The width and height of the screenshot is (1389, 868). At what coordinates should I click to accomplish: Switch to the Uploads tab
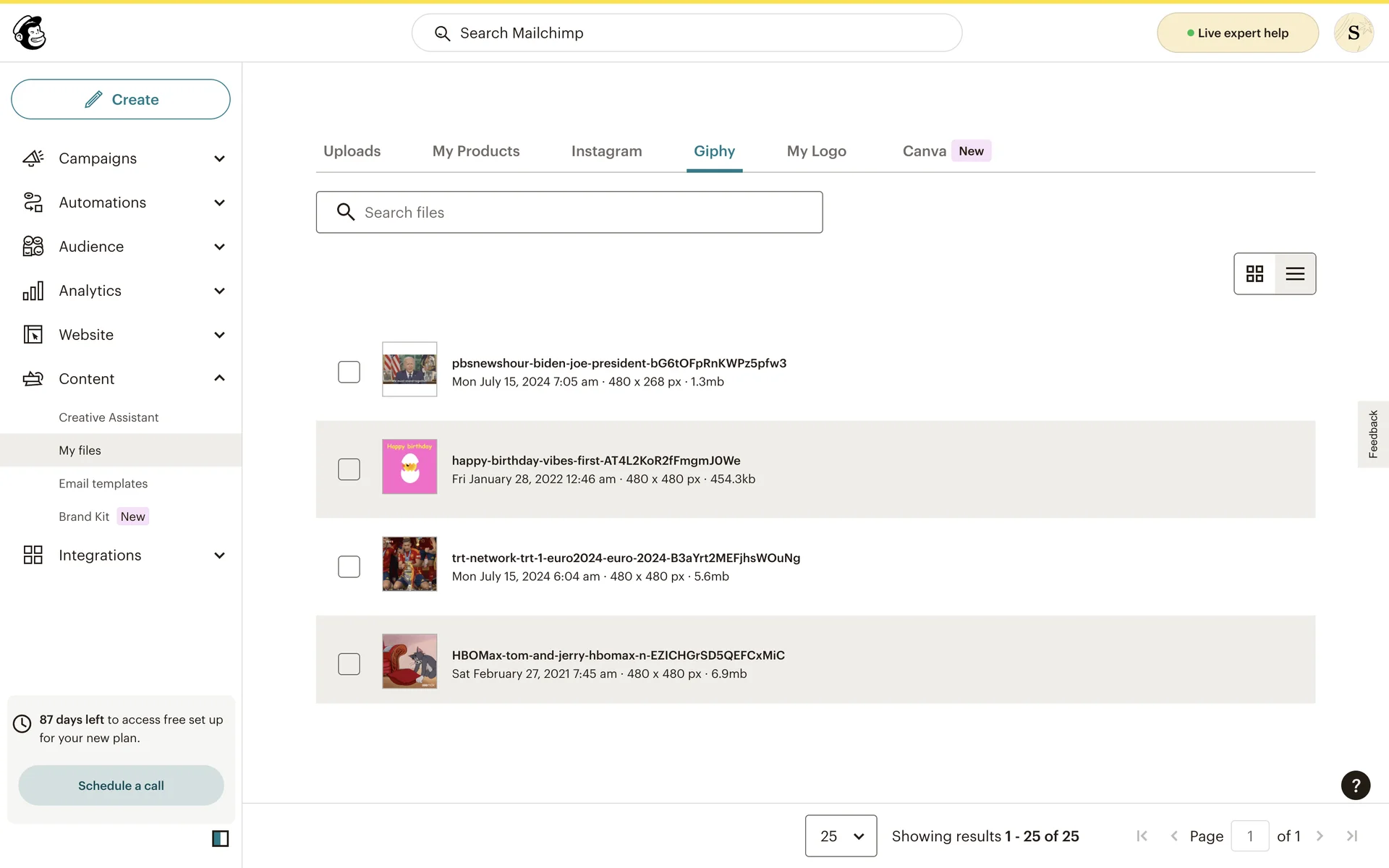352,151
